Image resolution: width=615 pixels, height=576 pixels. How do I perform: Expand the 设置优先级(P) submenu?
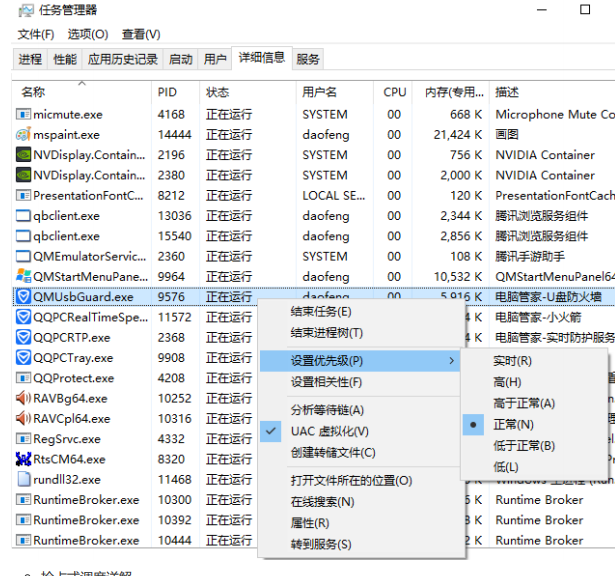point(360,361)
